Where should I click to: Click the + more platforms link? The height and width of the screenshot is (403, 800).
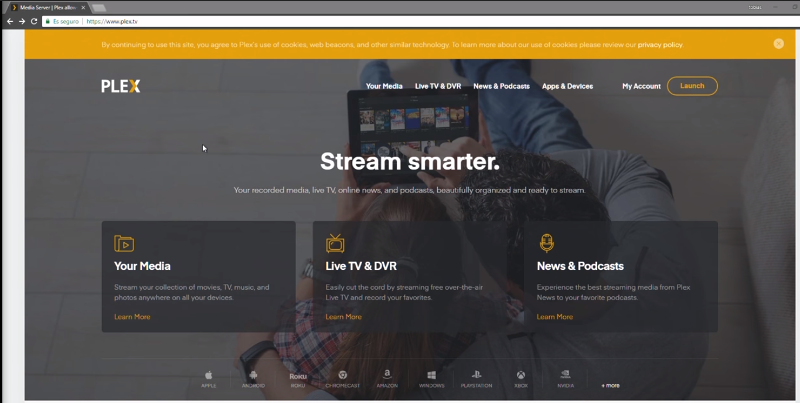[x=610, y=386]
